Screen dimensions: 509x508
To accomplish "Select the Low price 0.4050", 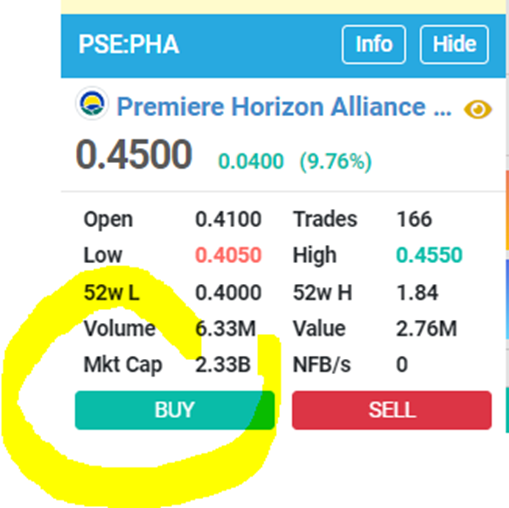I will (228, 255).
